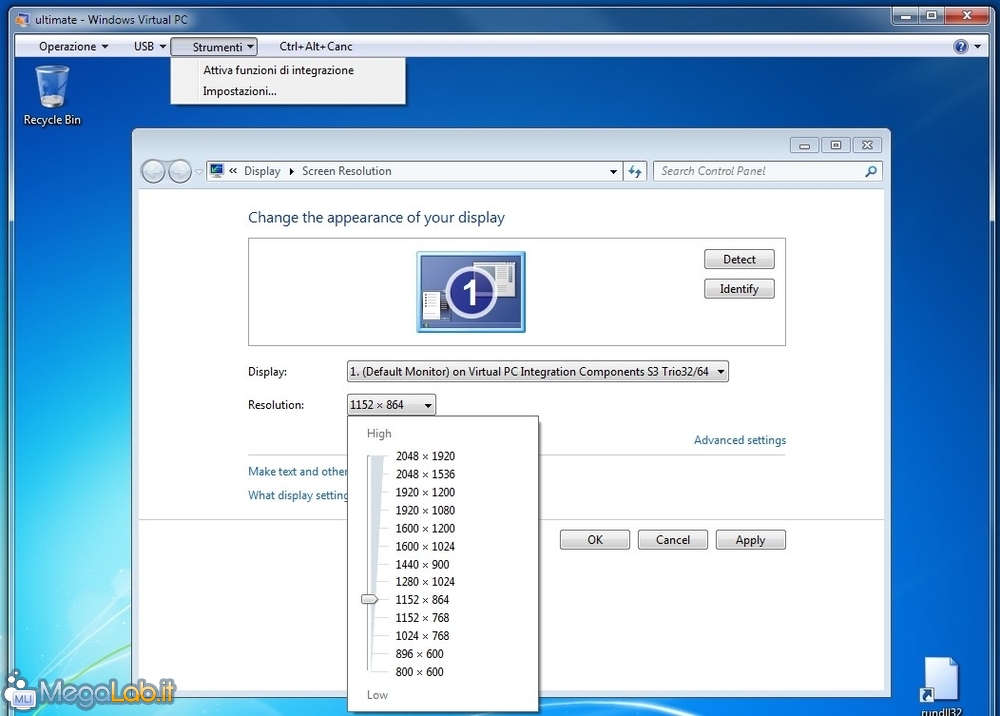Click the Back navigation arrow

(153, 171)
